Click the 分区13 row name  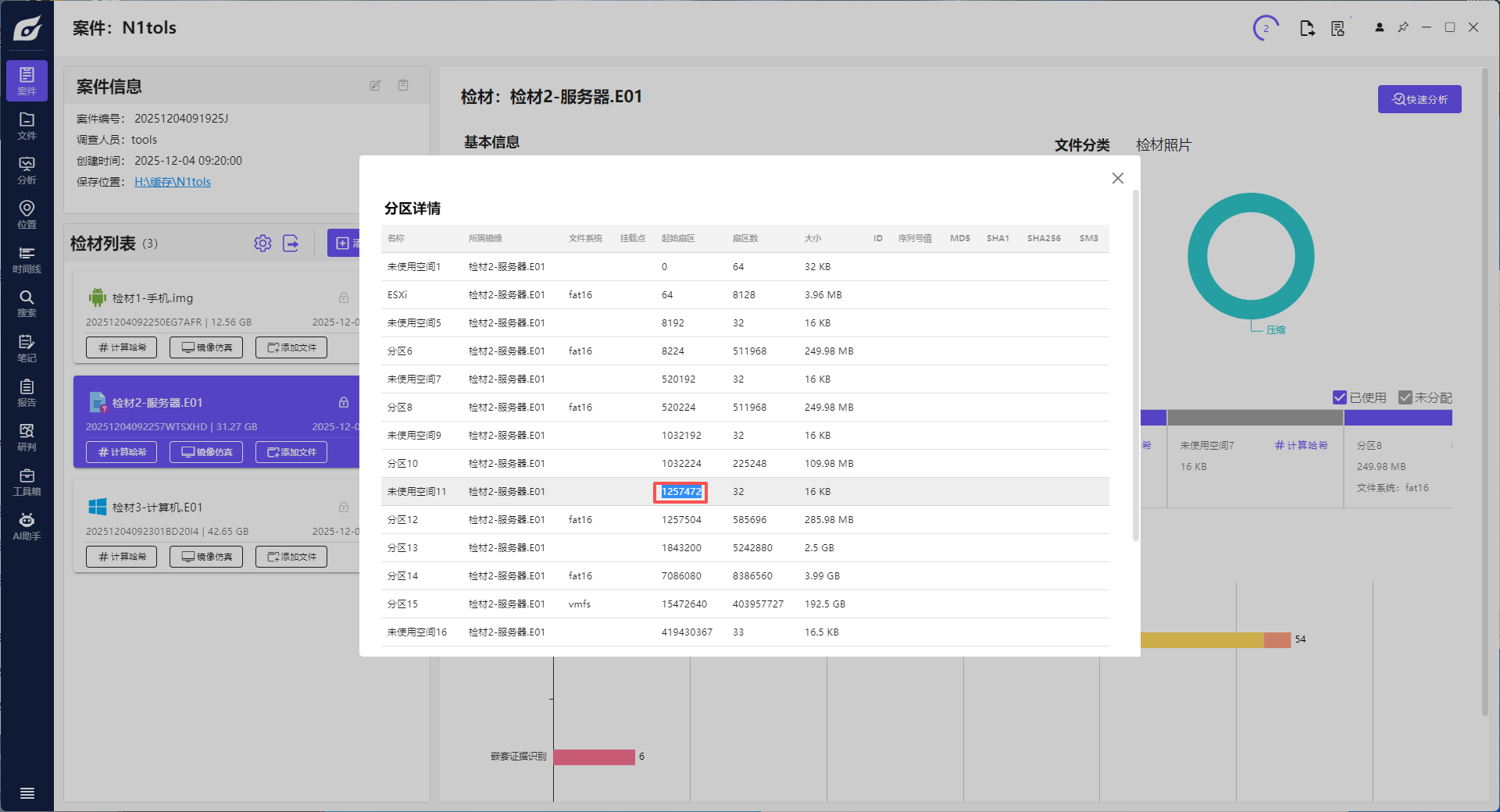402,547
